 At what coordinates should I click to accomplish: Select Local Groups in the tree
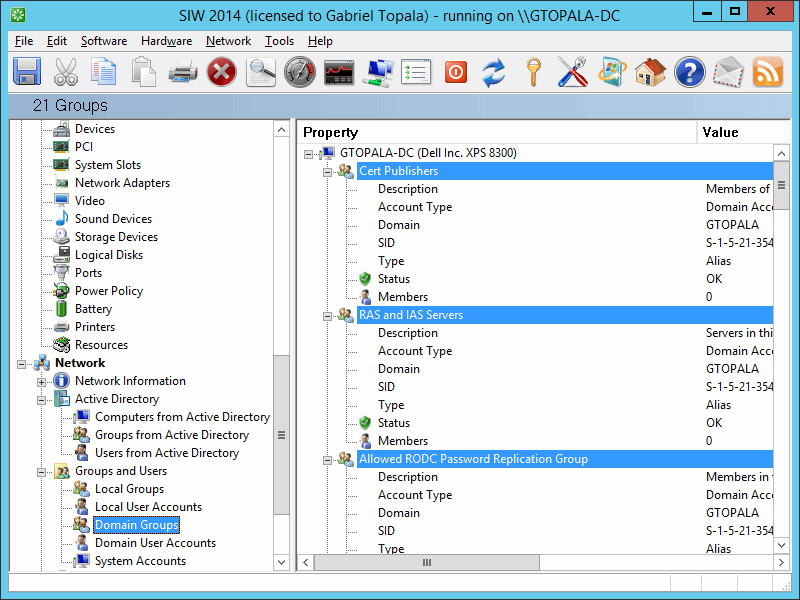[129, 489]
